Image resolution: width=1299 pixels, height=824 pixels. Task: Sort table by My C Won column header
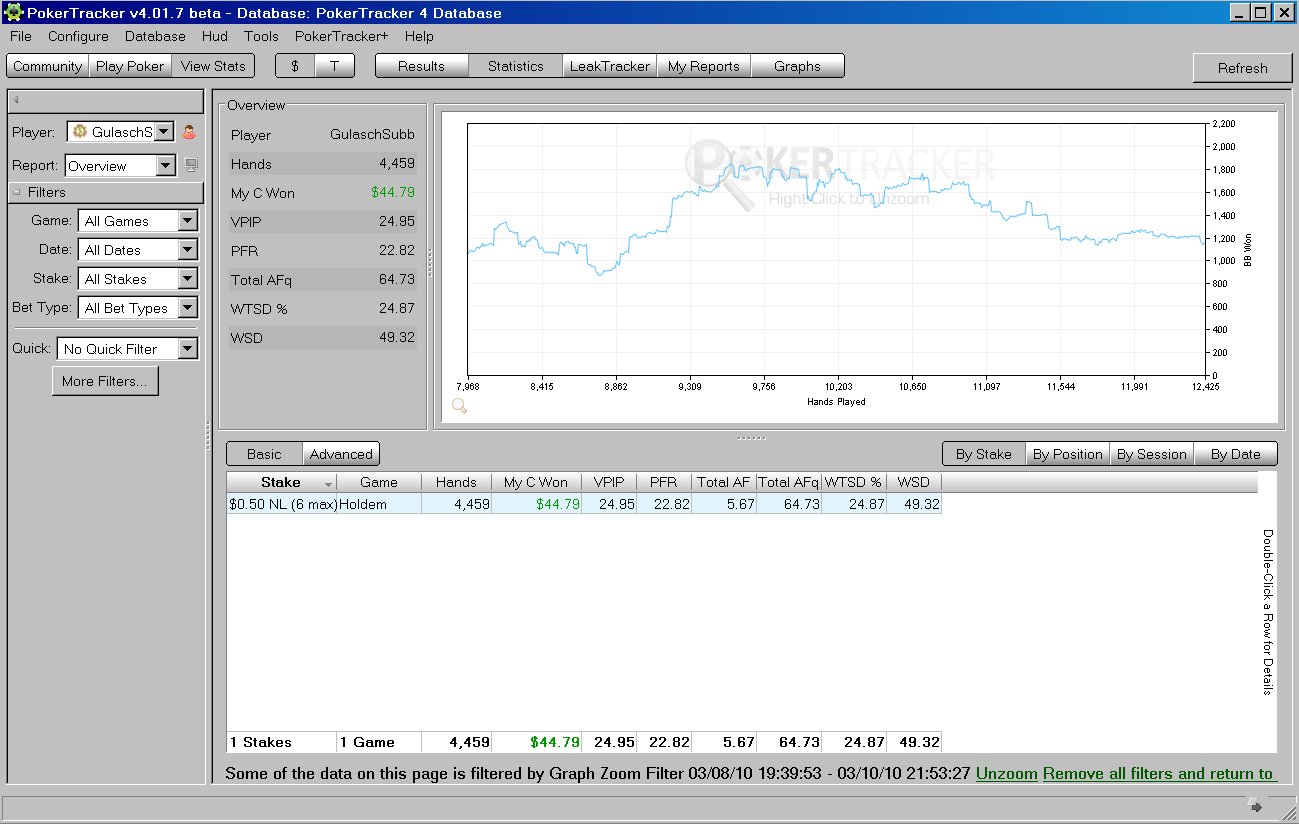[536, 482]
